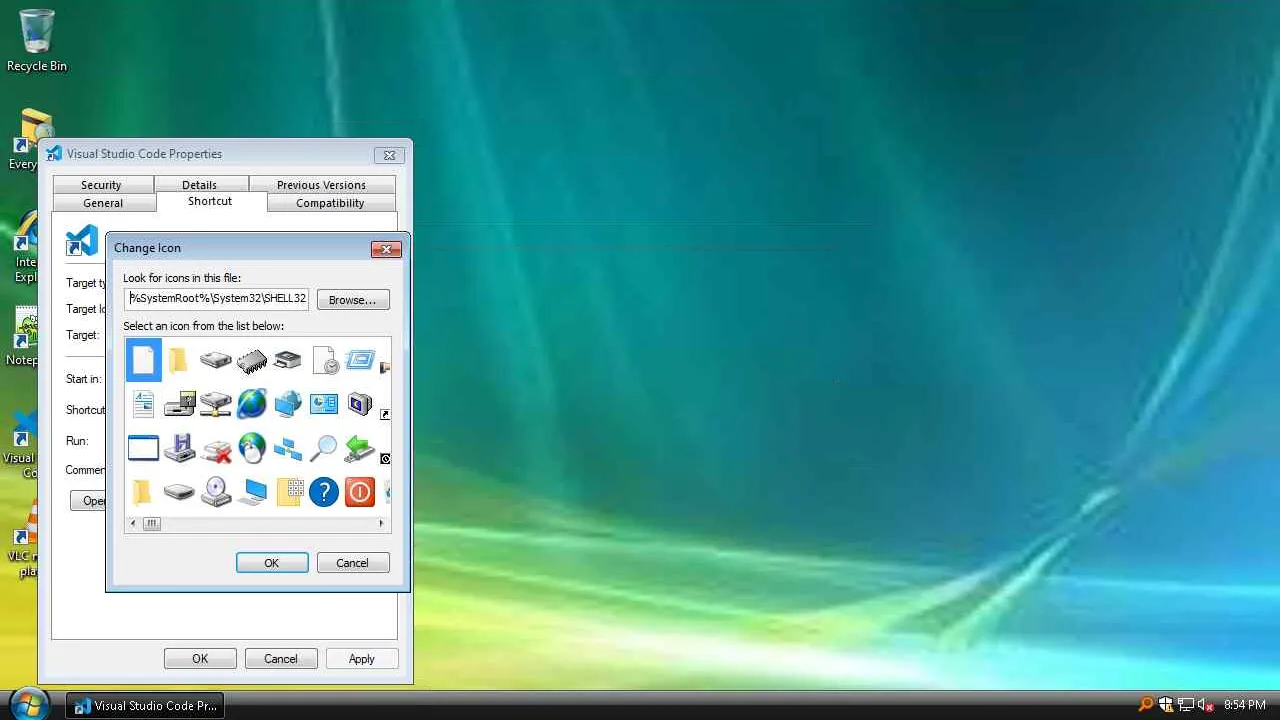Pick the folder icon beside the blank document
Screen dimensions: 1280x720
pos(179,360)
